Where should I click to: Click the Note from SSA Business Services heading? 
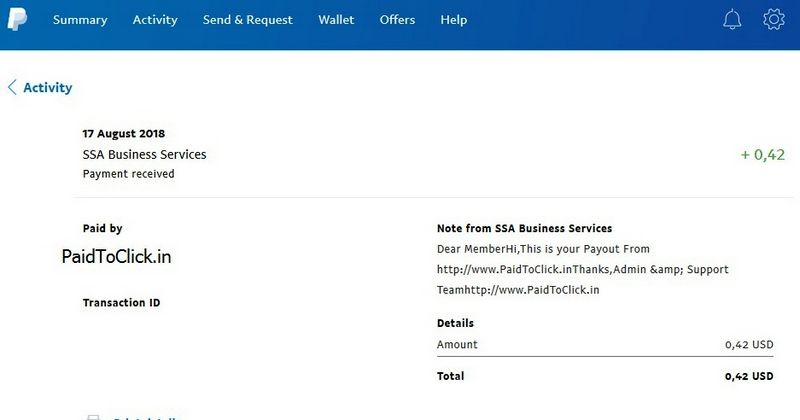pyautogui.click(x=524, y=229)
